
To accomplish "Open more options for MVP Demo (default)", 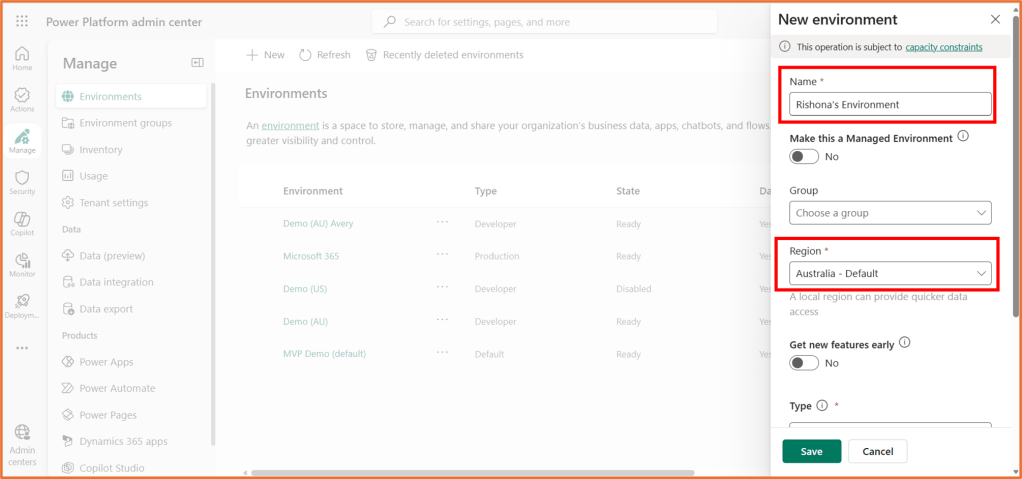I will pos(443,352).
